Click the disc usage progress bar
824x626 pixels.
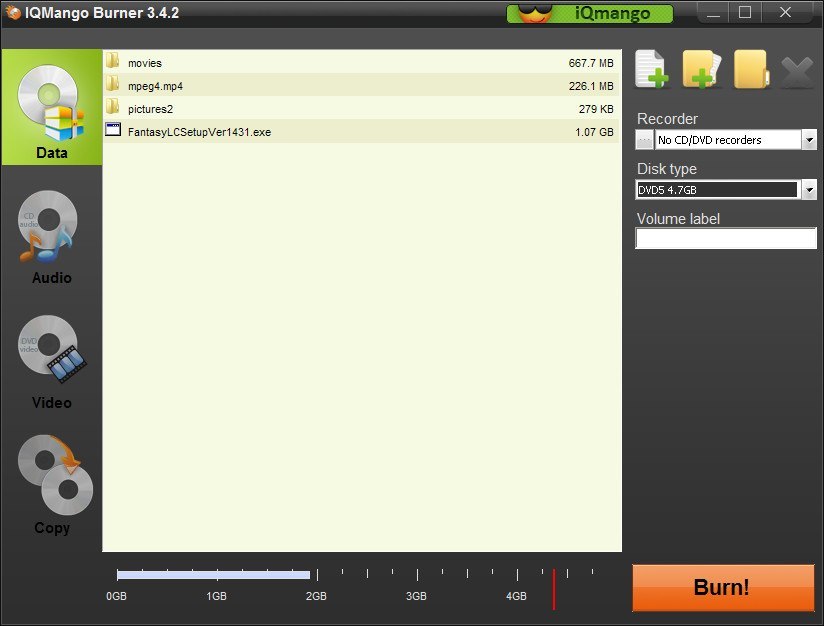213,574
